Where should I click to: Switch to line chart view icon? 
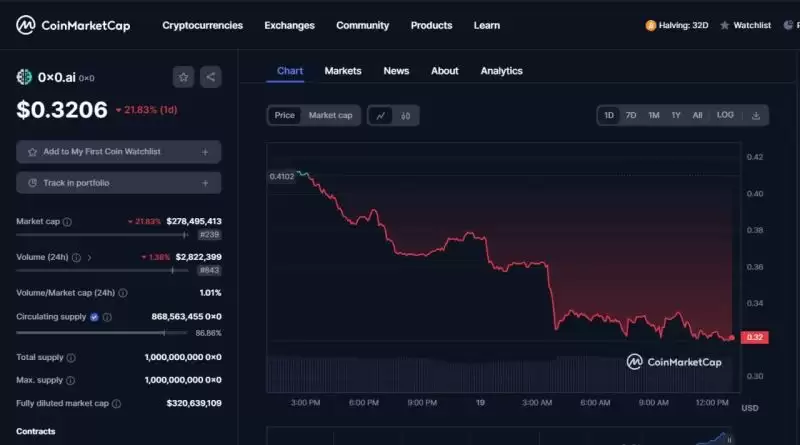(x=381, y=116)
